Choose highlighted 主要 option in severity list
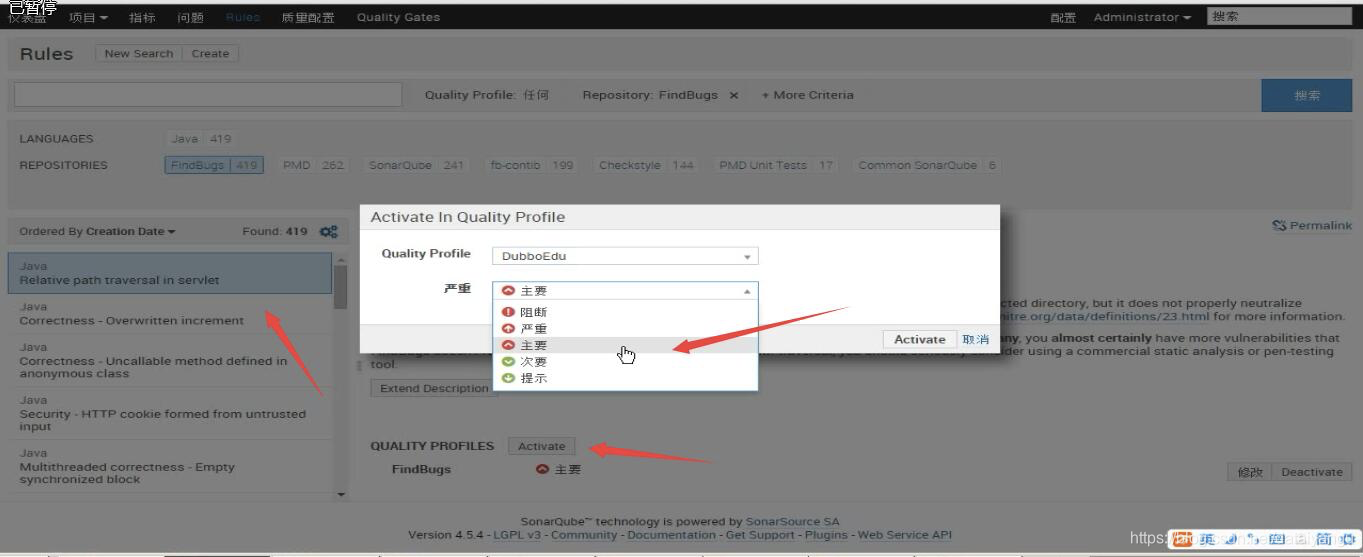 click(624, 345)
